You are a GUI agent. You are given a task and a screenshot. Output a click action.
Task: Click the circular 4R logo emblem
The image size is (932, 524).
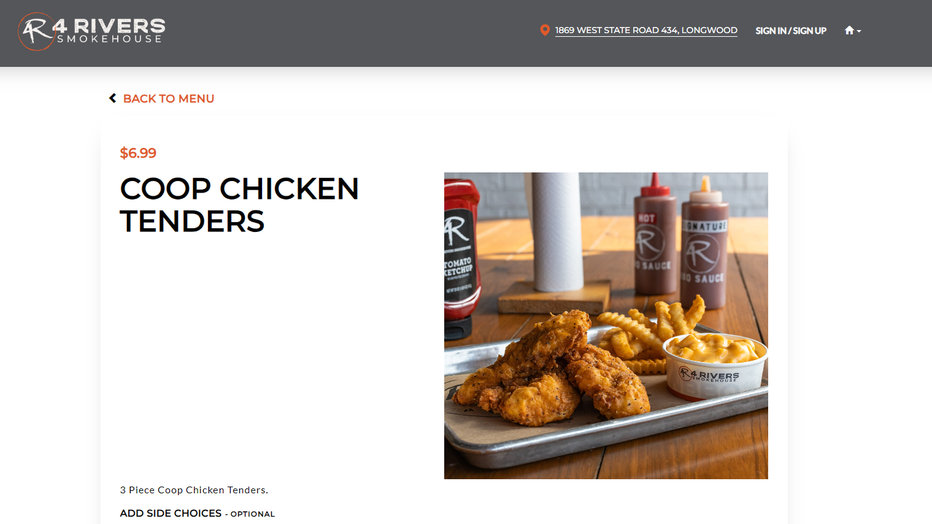coord(36,31)
